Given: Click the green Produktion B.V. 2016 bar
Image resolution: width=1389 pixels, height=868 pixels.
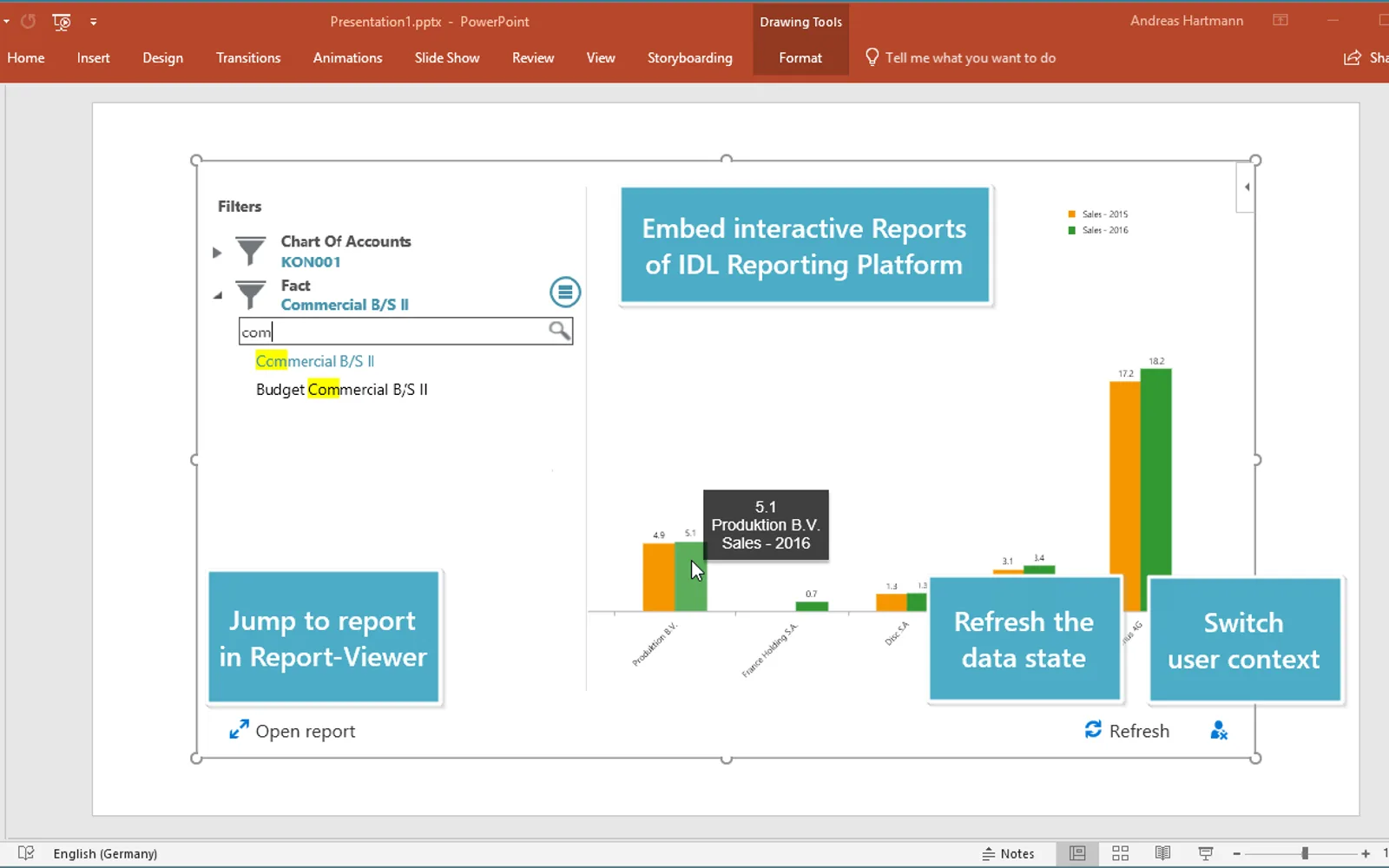Looking at the screenshot, I should click(690, 576).
